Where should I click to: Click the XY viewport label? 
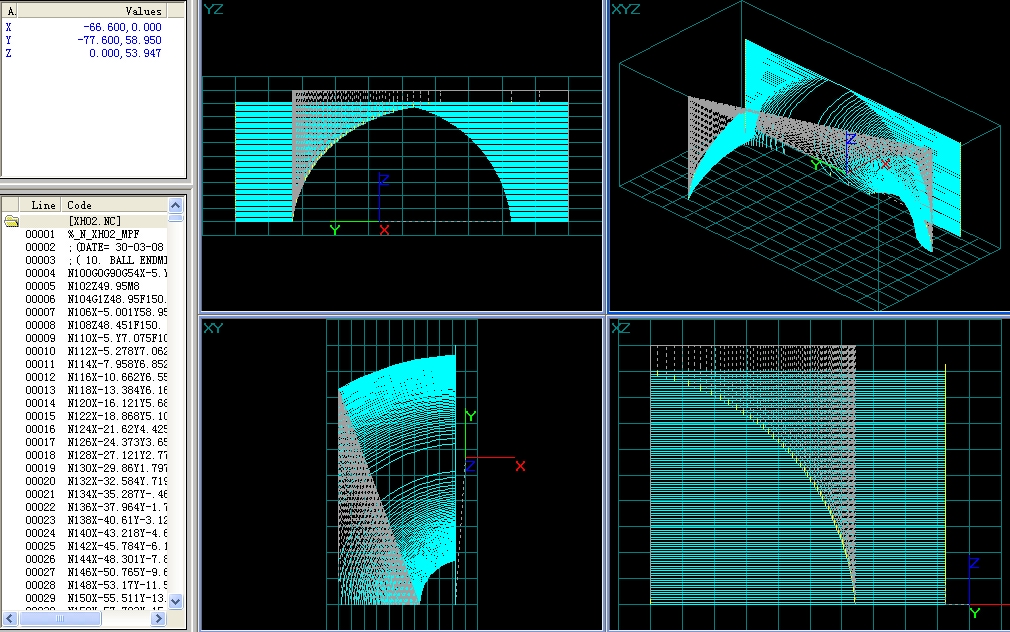coord(213,328)
